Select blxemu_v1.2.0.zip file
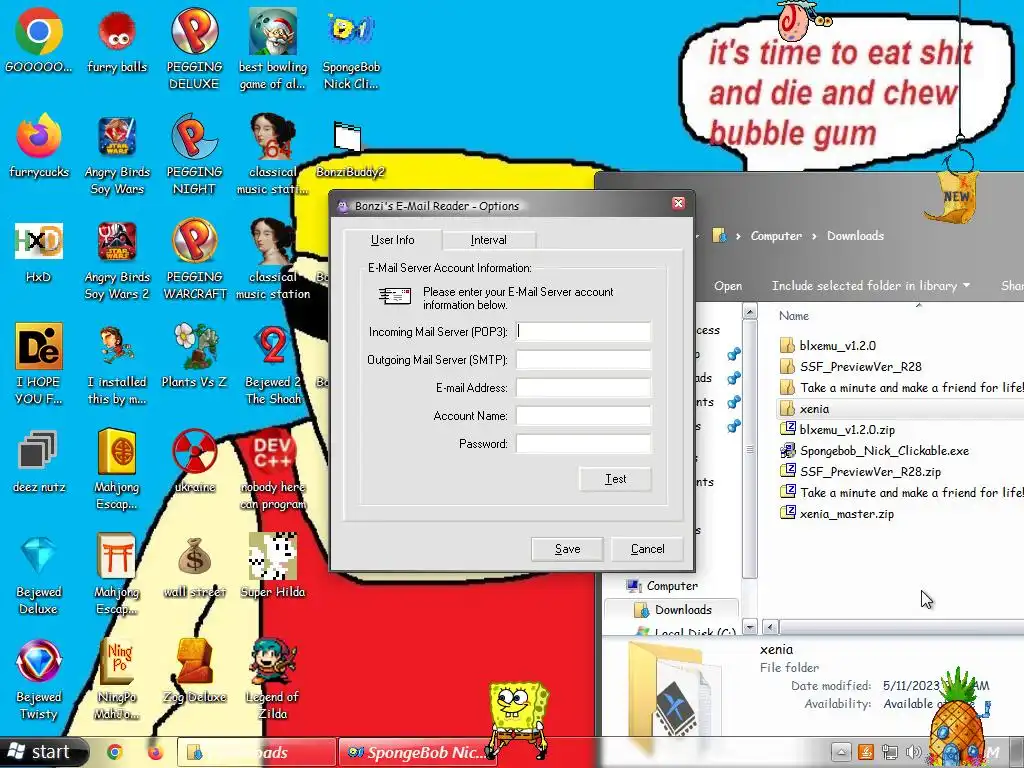1024x768 pixels. (837, 430)
